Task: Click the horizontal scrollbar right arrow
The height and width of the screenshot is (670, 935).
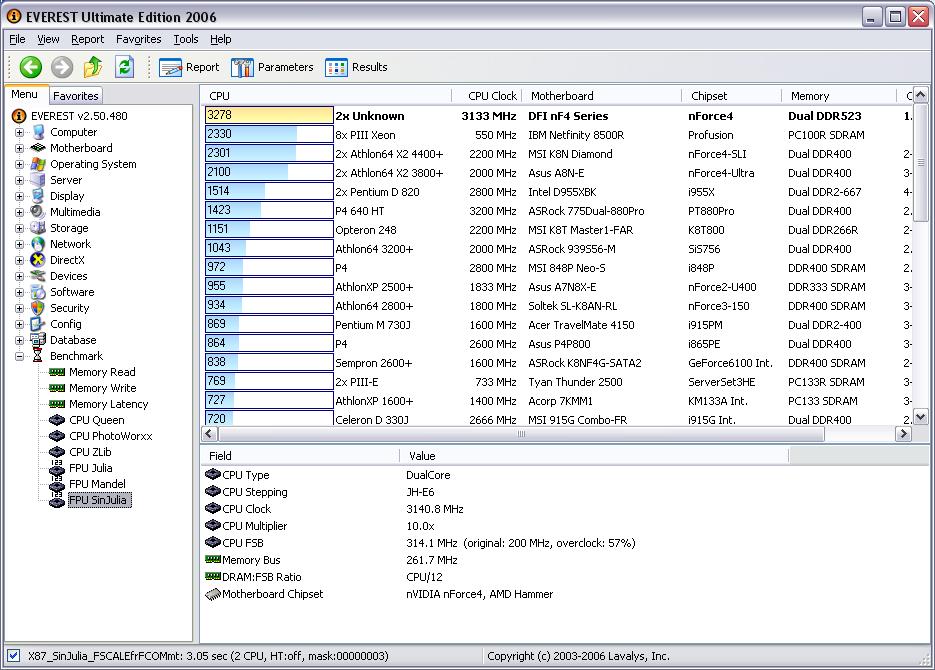Action: click(903, 434)
